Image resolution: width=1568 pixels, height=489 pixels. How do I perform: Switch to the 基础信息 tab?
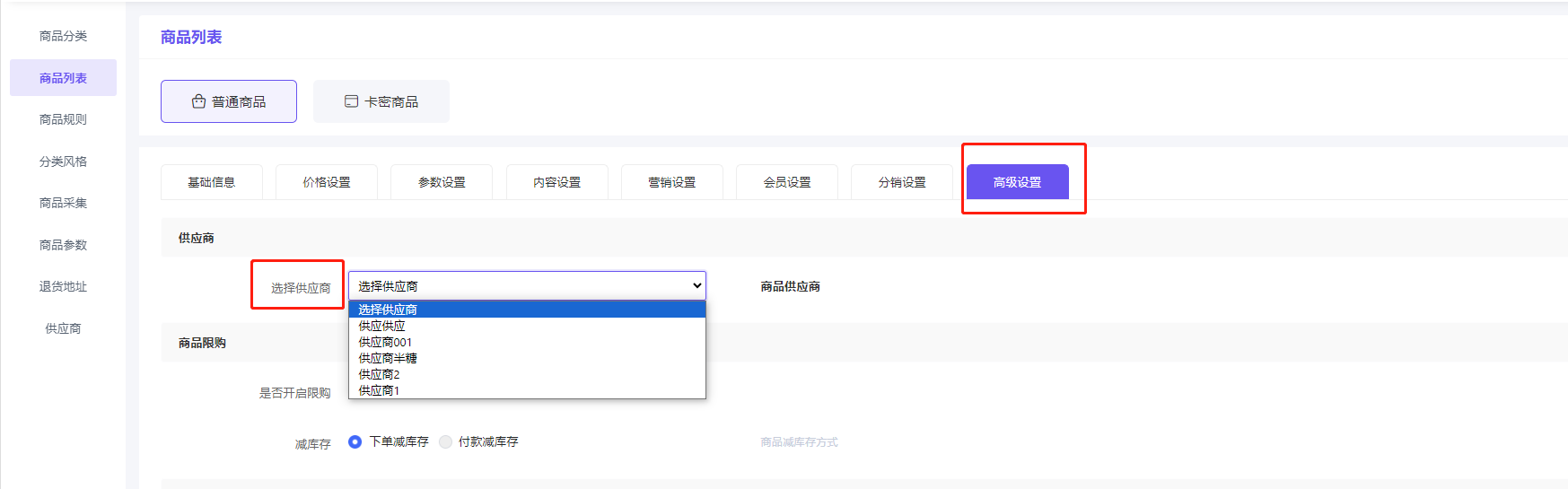coord(211,182)
